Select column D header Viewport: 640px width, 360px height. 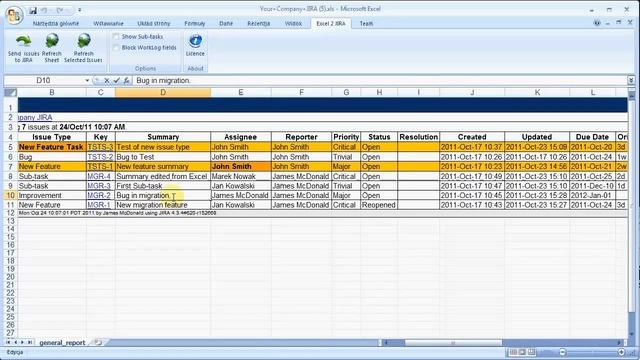163,93
